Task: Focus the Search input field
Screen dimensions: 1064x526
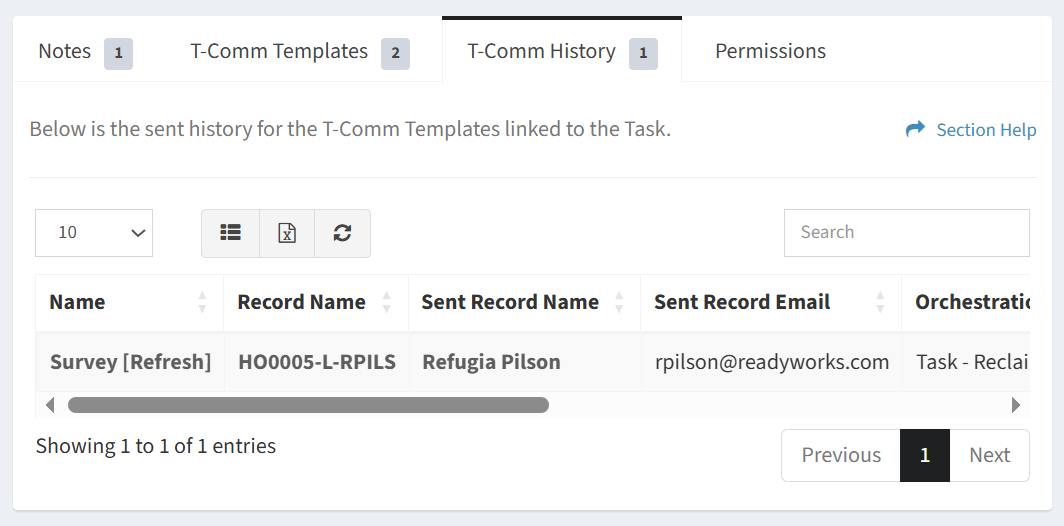Action: 906,233
